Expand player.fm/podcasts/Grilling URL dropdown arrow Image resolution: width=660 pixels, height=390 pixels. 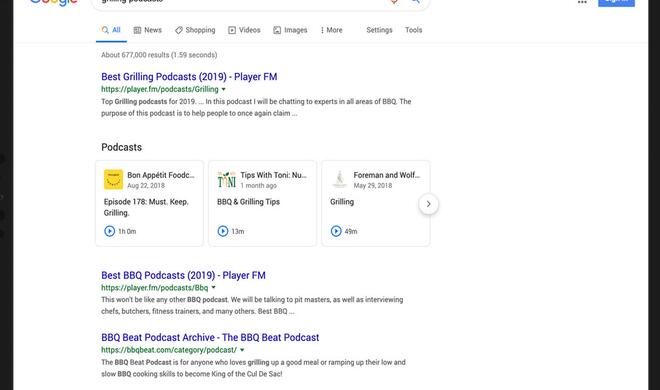pos(224,89)
